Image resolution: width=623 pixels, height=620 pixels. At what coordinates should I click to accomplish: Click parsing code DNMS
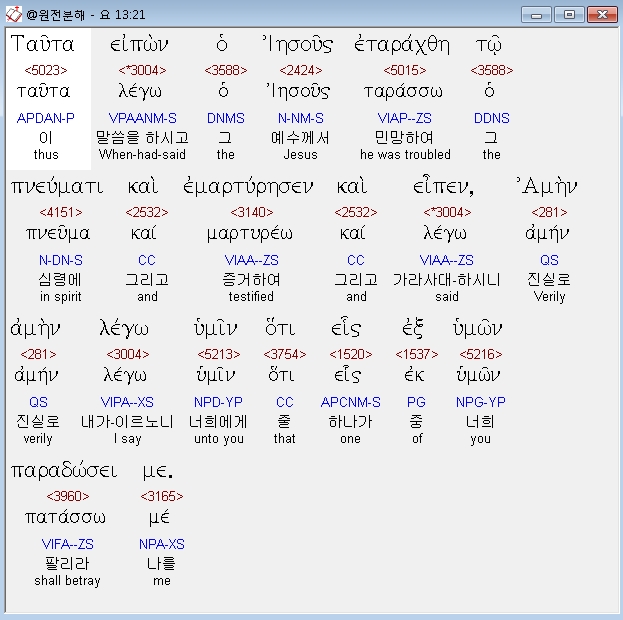226,118
